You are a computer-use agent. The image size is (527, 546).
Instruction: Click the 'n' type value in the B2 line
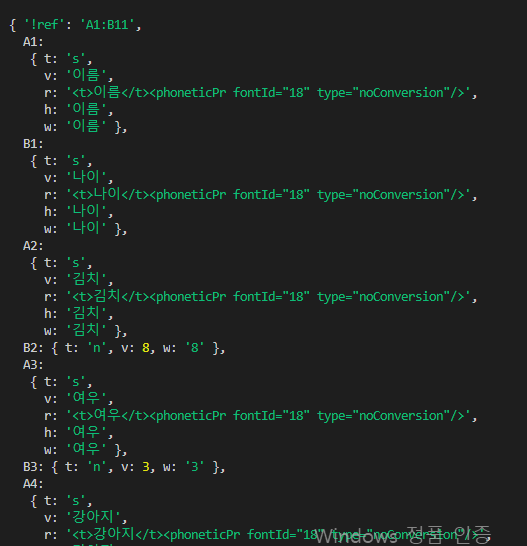[x=96, y=348]
